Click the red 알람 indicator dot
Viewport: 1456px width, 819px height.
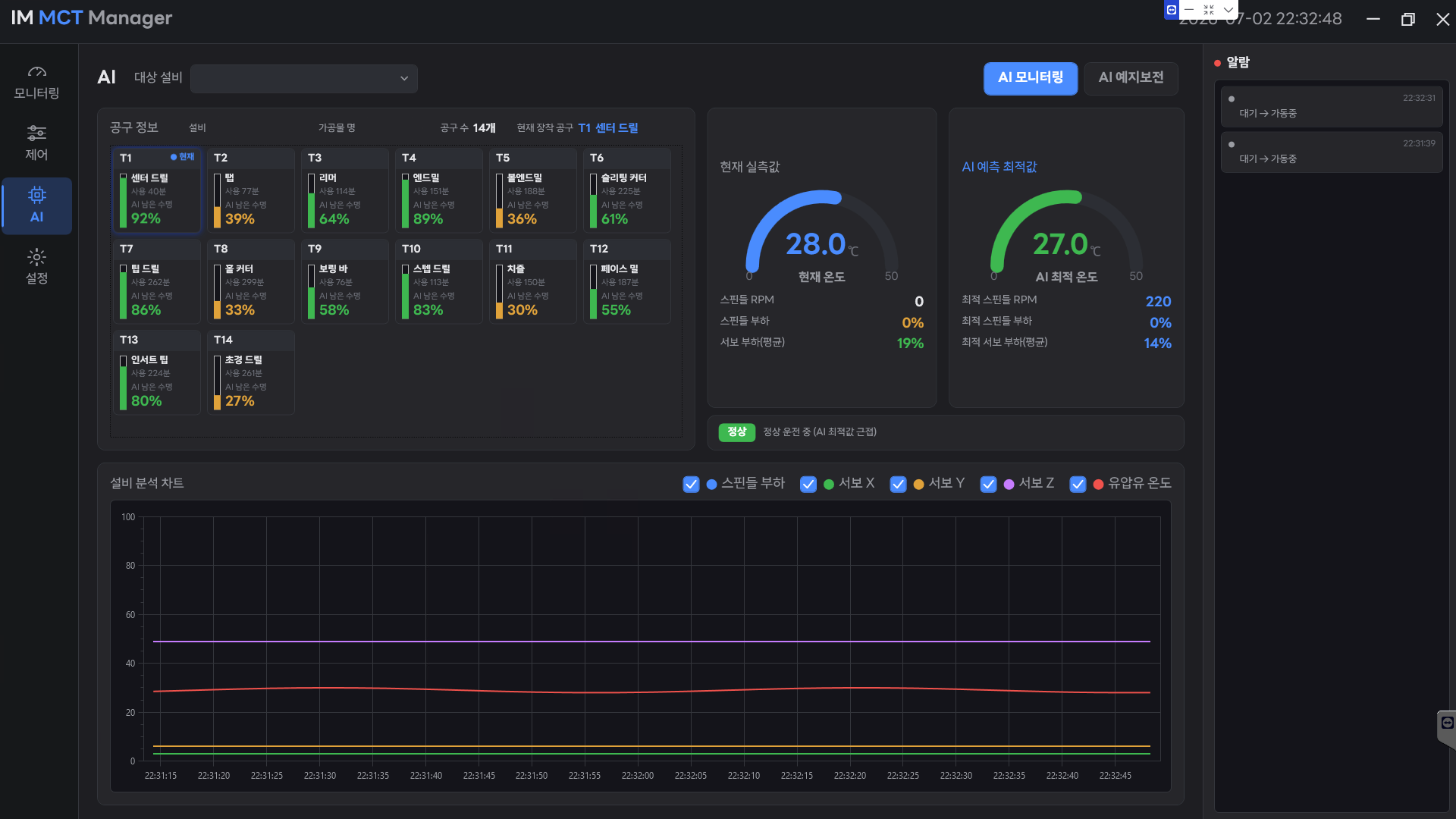pyautogui.click(x=1218, y=63)
